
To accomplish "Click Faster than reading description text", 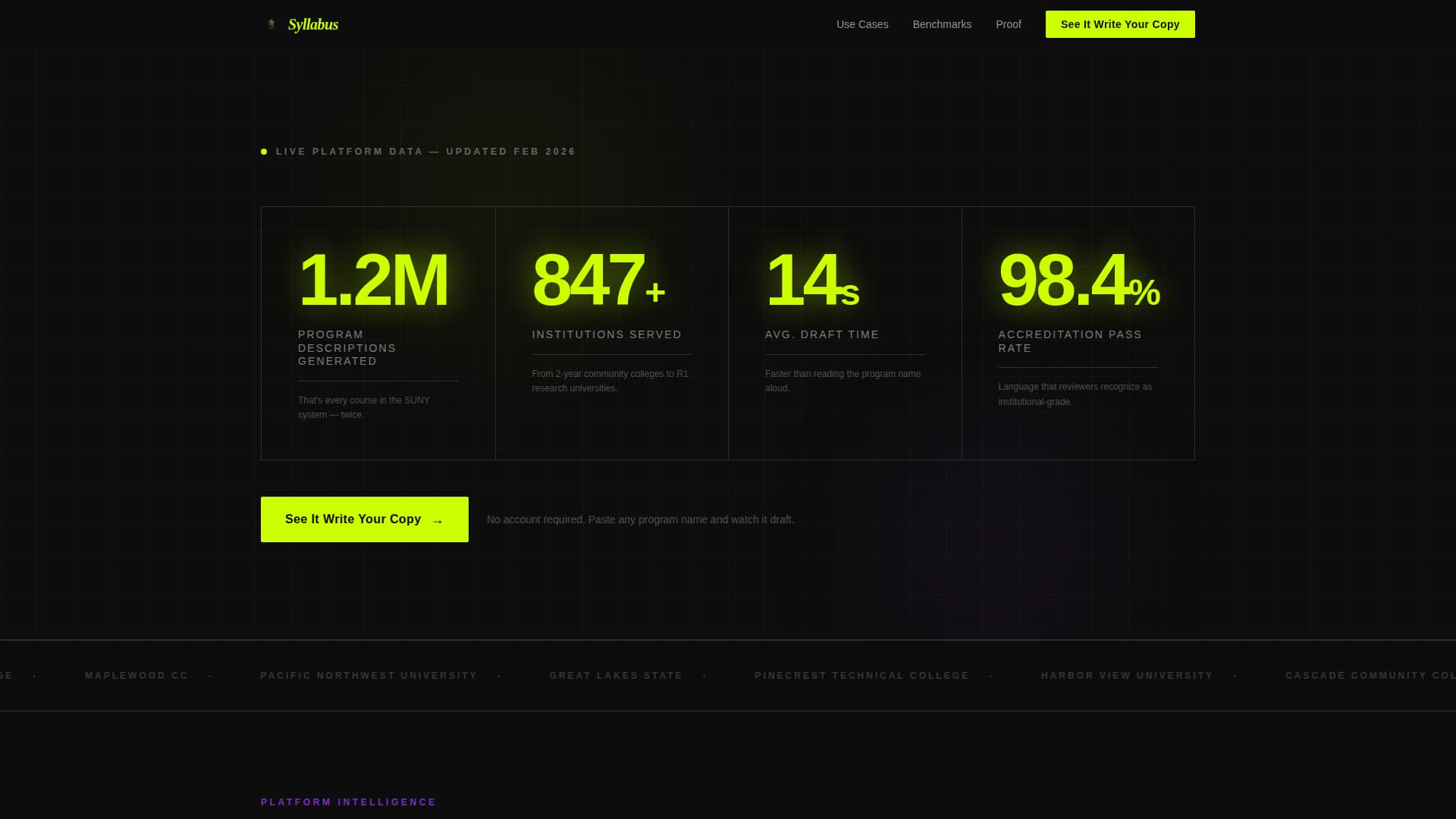I will [843, 381].
